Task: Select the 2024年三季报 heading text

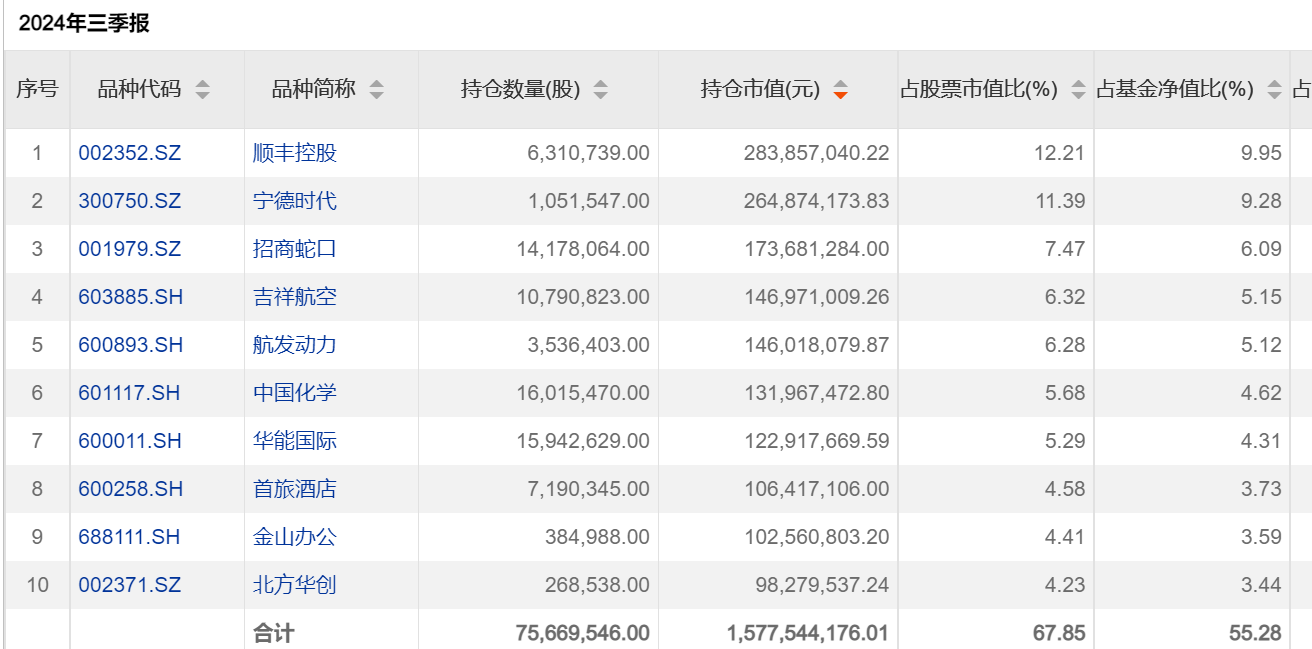Action: pos(84,23)
